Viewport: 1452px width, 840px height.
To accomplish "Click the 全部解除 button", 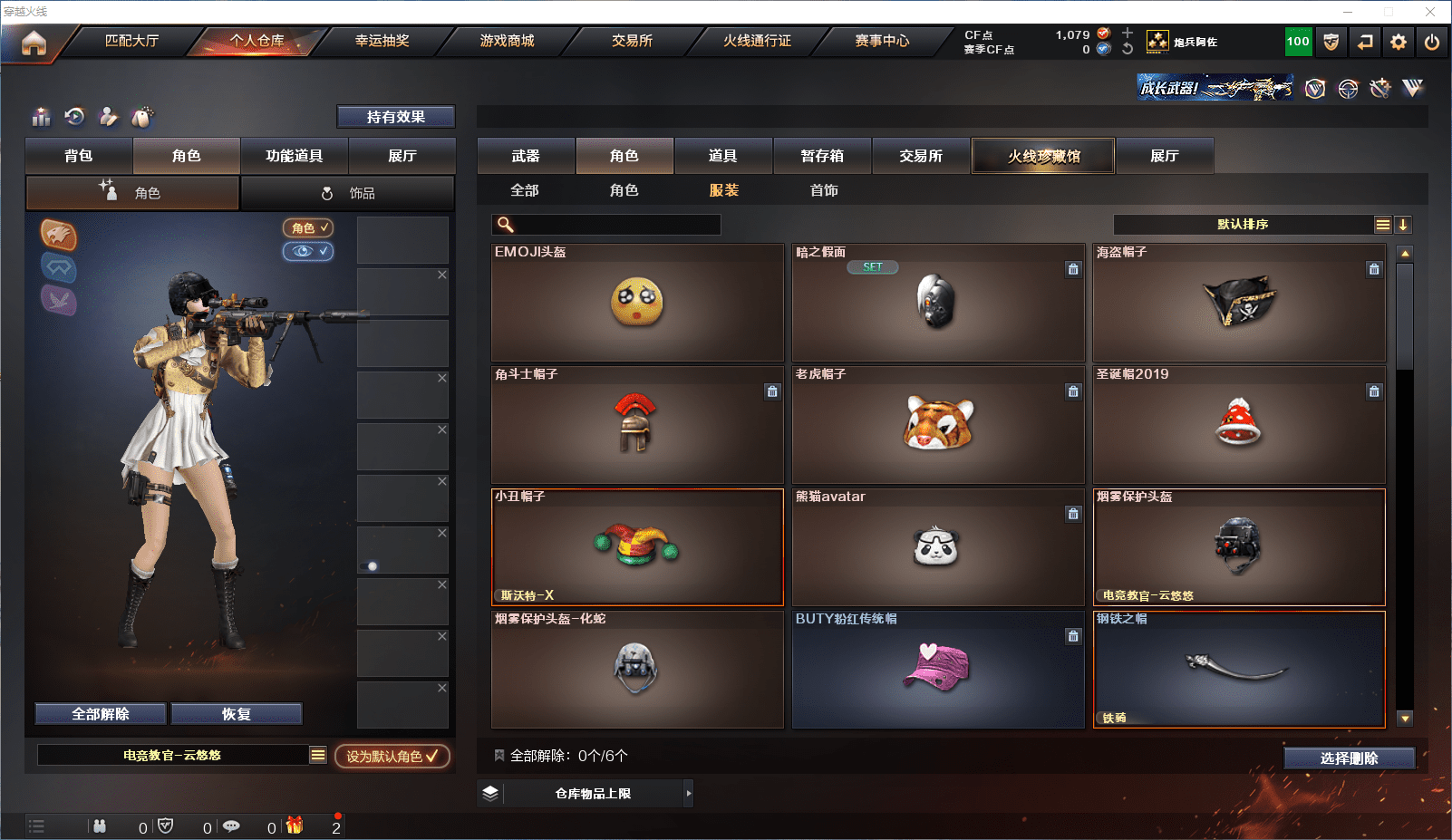I will pos(101,714).
